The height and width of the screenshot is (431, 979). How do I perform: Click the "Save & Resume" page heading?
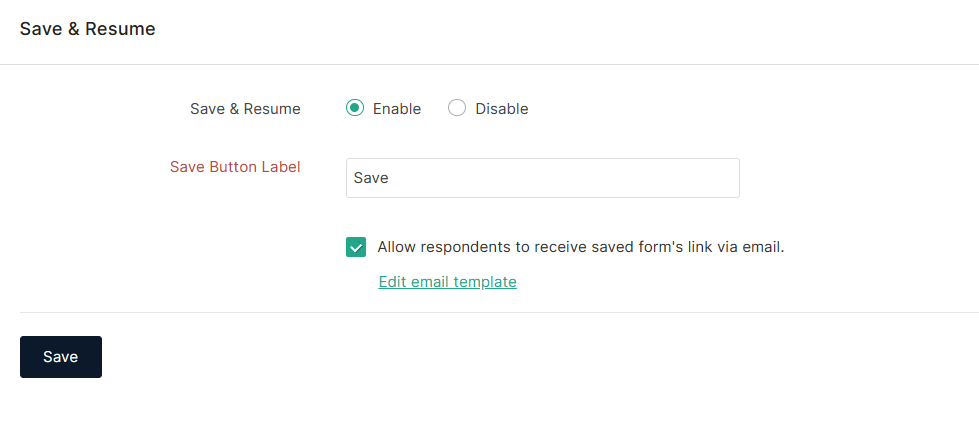click(x=88, y=29)
